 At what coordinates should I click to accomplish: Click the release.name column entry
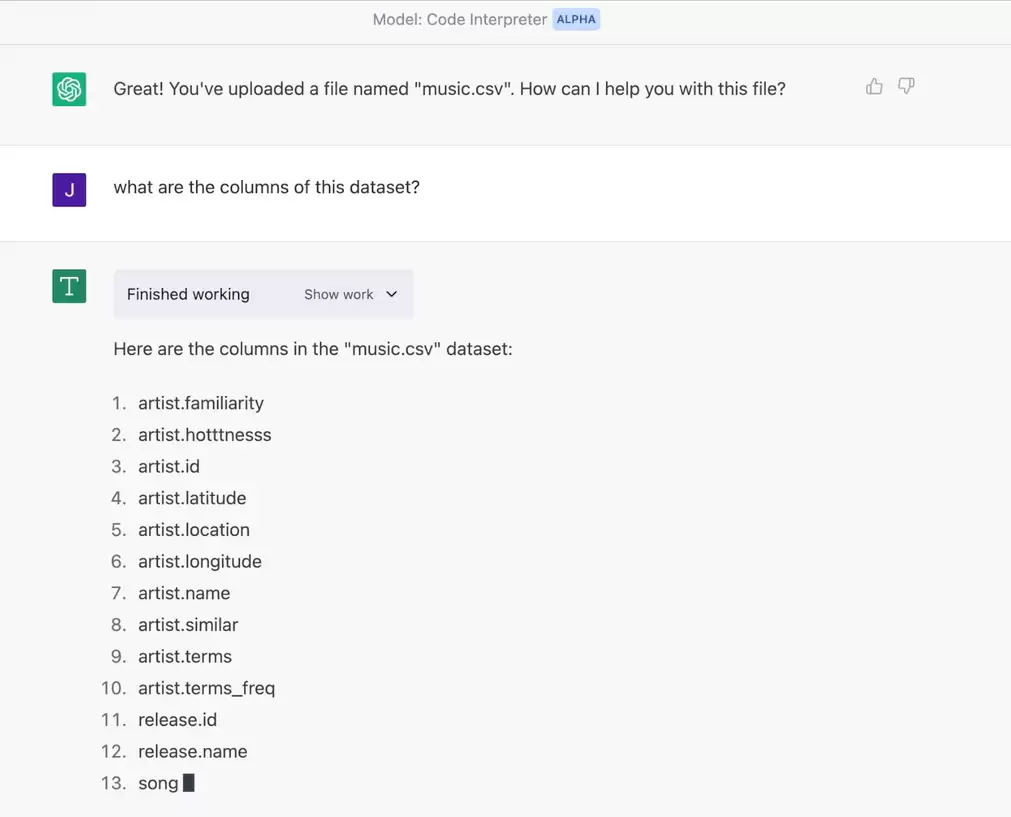pos(193,751)
